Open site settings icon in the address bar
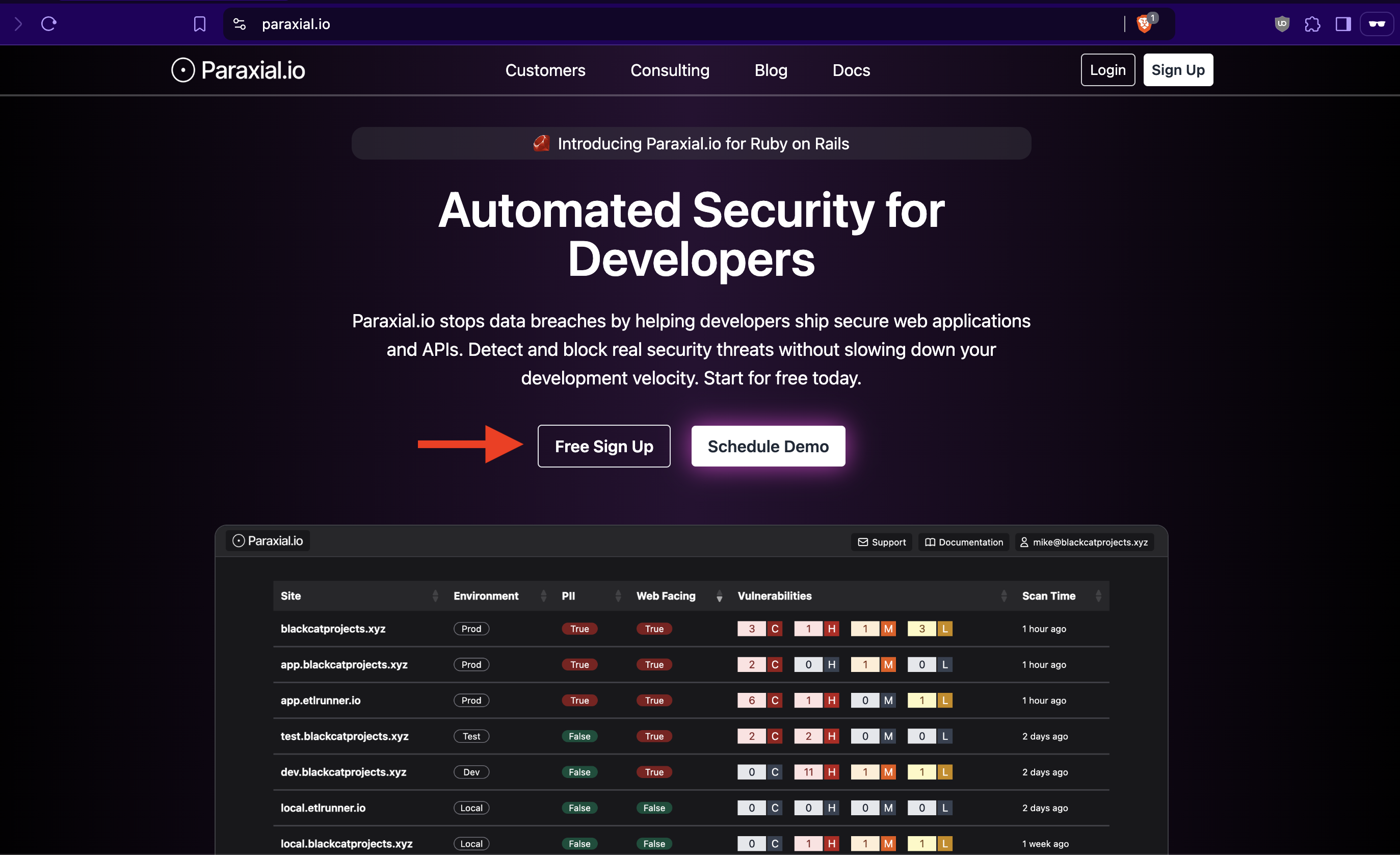This screenshot has height=855, width=1400. [x=239, y=24]
